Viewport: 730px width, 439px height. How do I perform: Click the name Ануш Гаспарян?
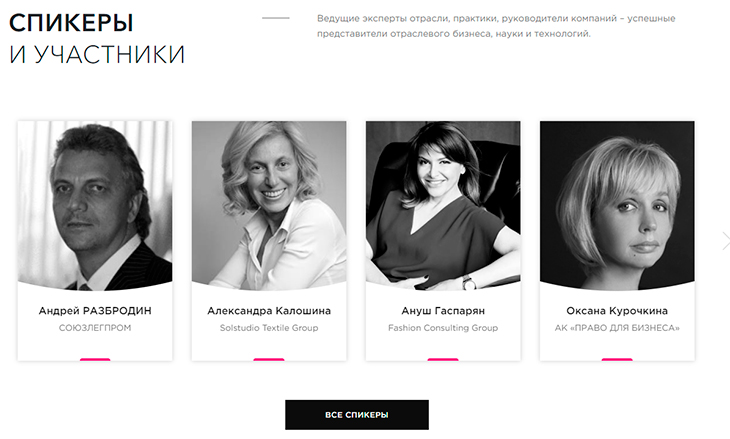(x=443, y=311)
